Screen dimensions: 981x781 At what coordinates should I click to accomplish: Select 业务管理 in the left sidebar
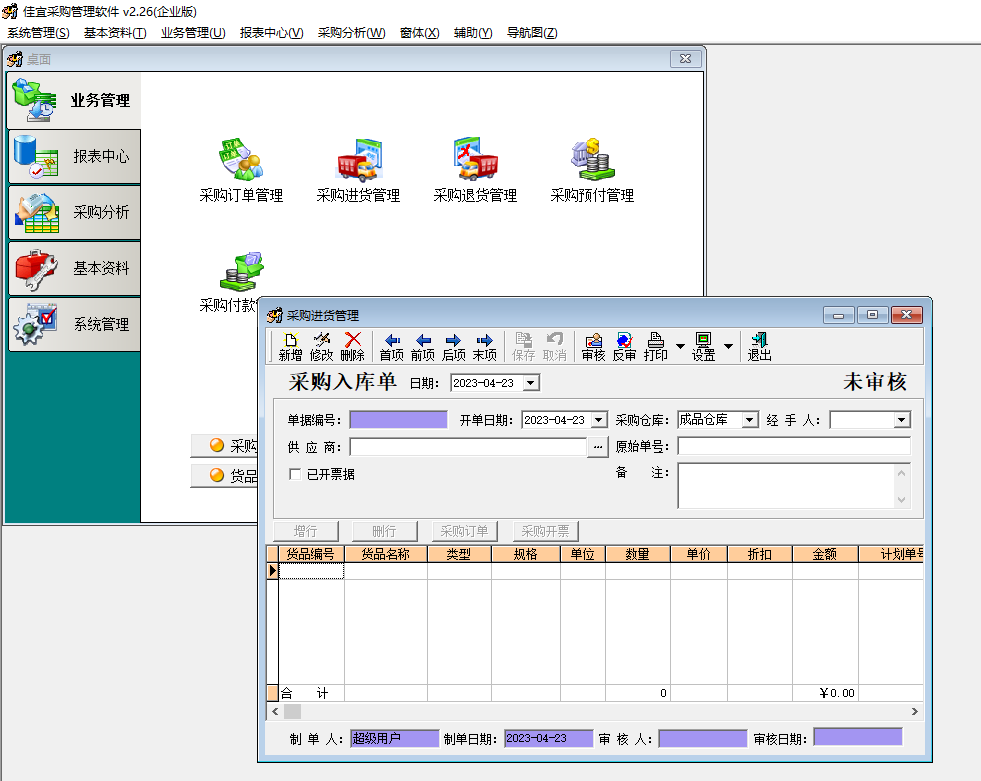(74, 100)
